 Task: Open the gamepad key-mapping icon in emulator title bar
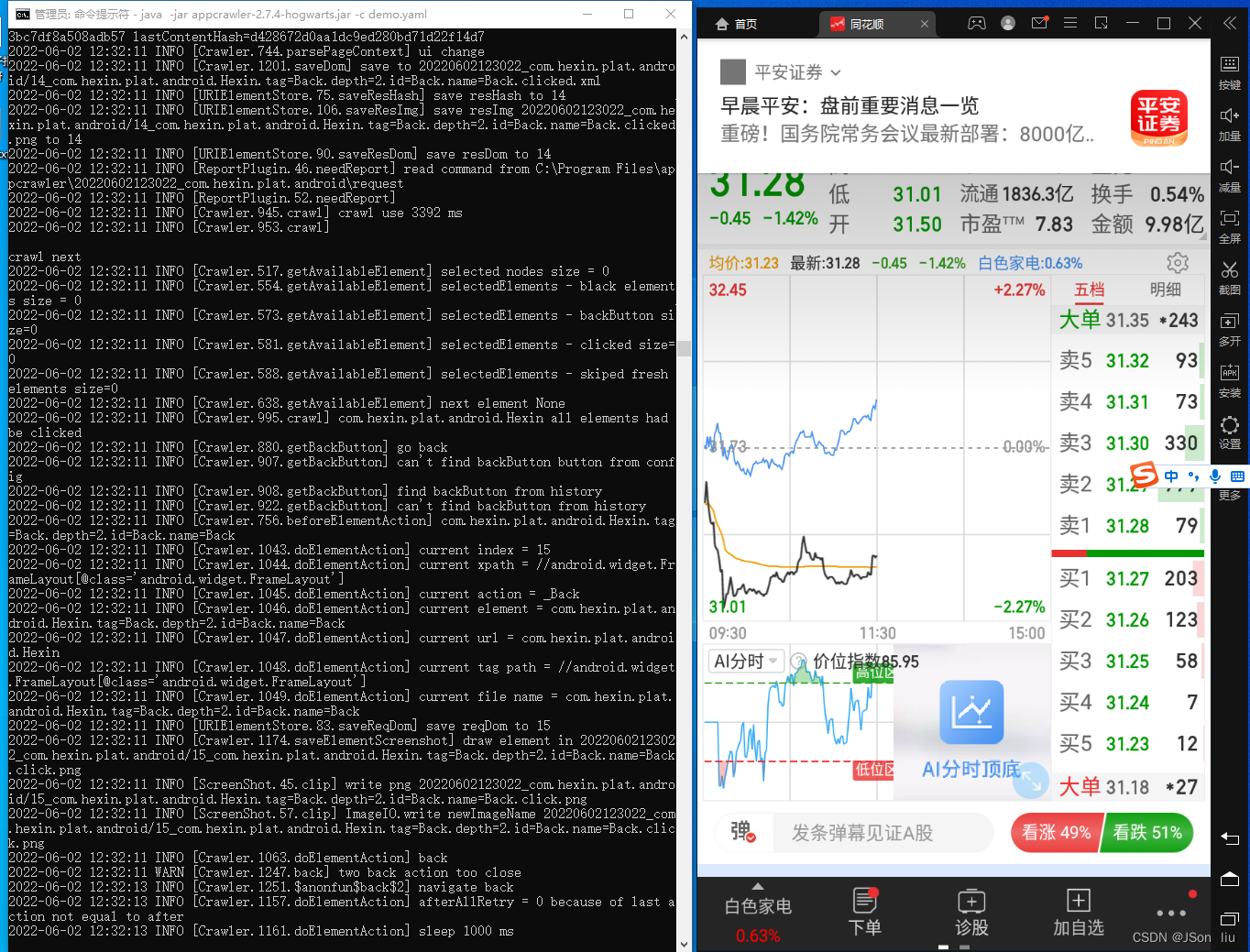[977, 24]
